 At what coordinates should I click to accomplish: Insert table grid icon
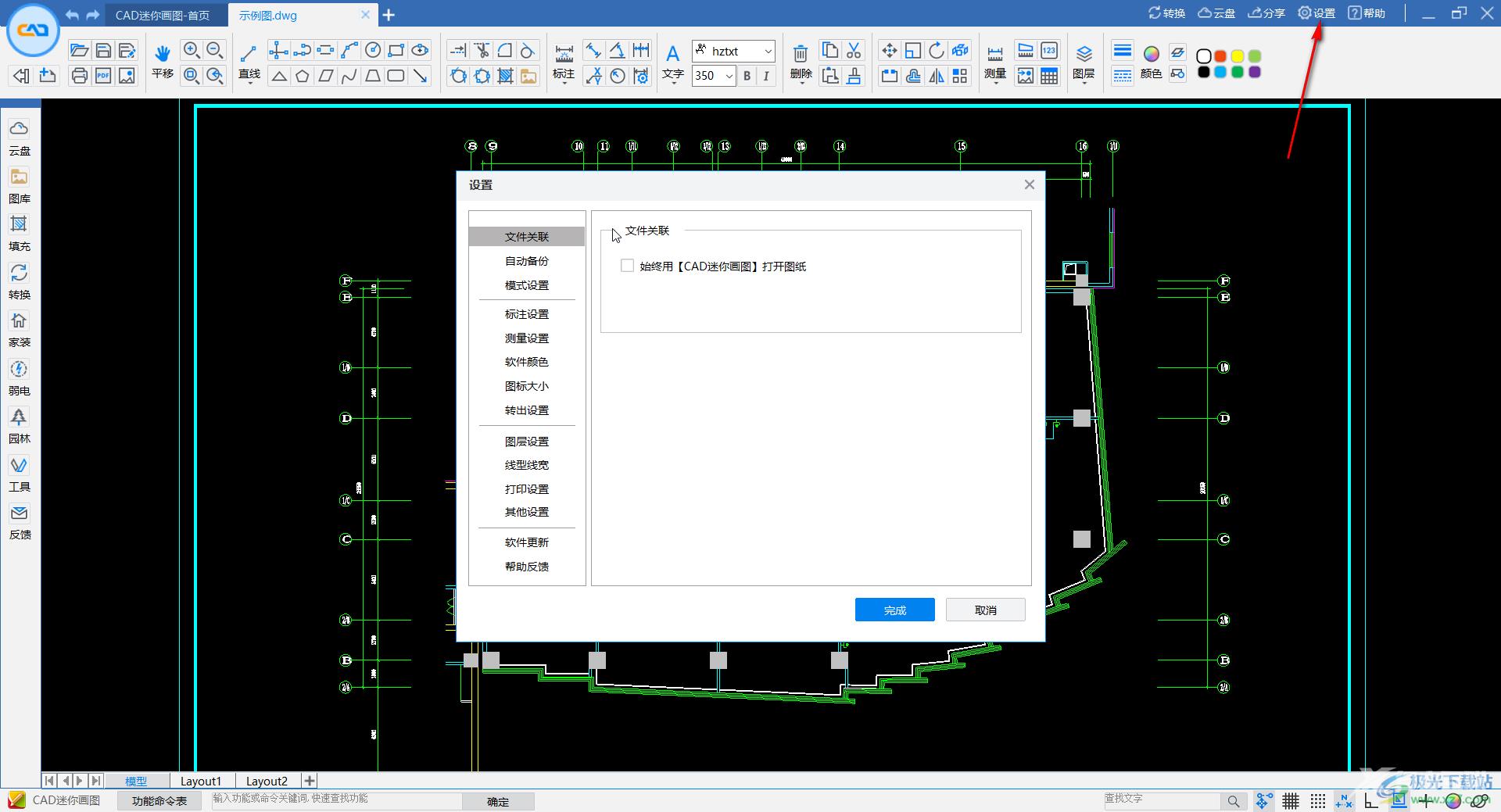pos(1049,76)
